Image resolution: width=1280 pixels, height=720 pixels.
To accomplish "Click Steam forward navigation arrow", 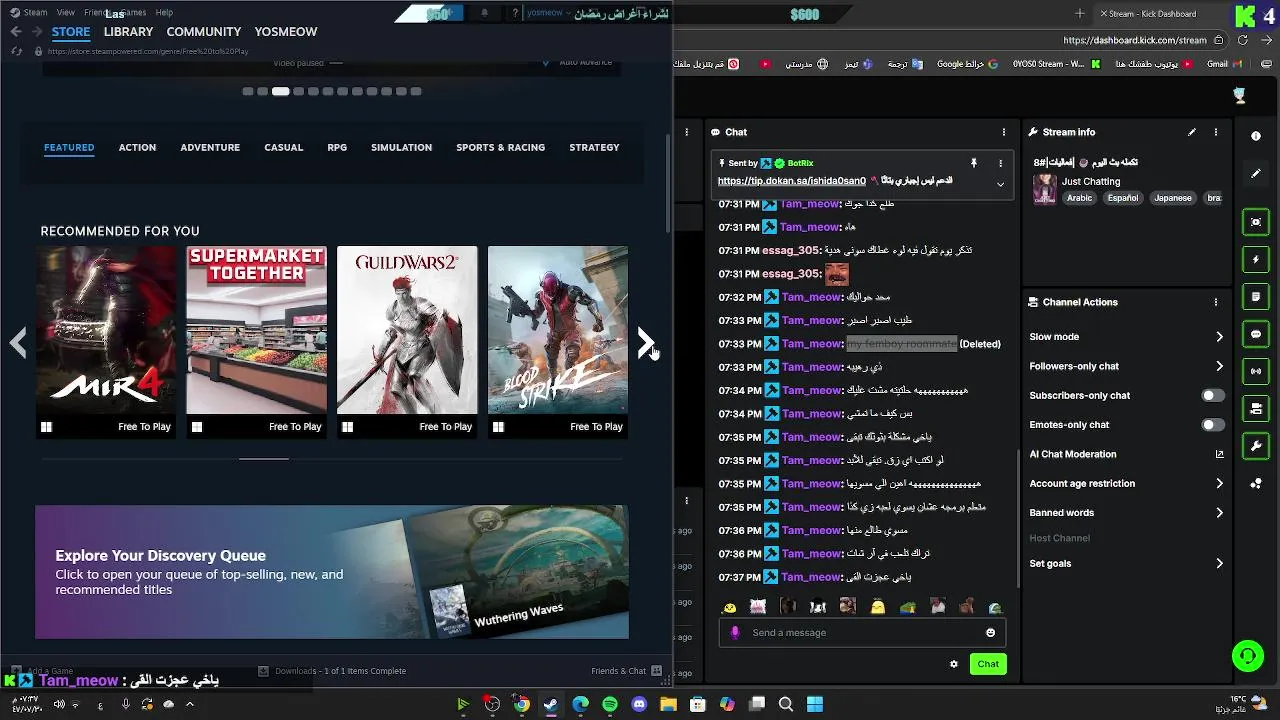I will pyautogui.click(x=36, y=32).
